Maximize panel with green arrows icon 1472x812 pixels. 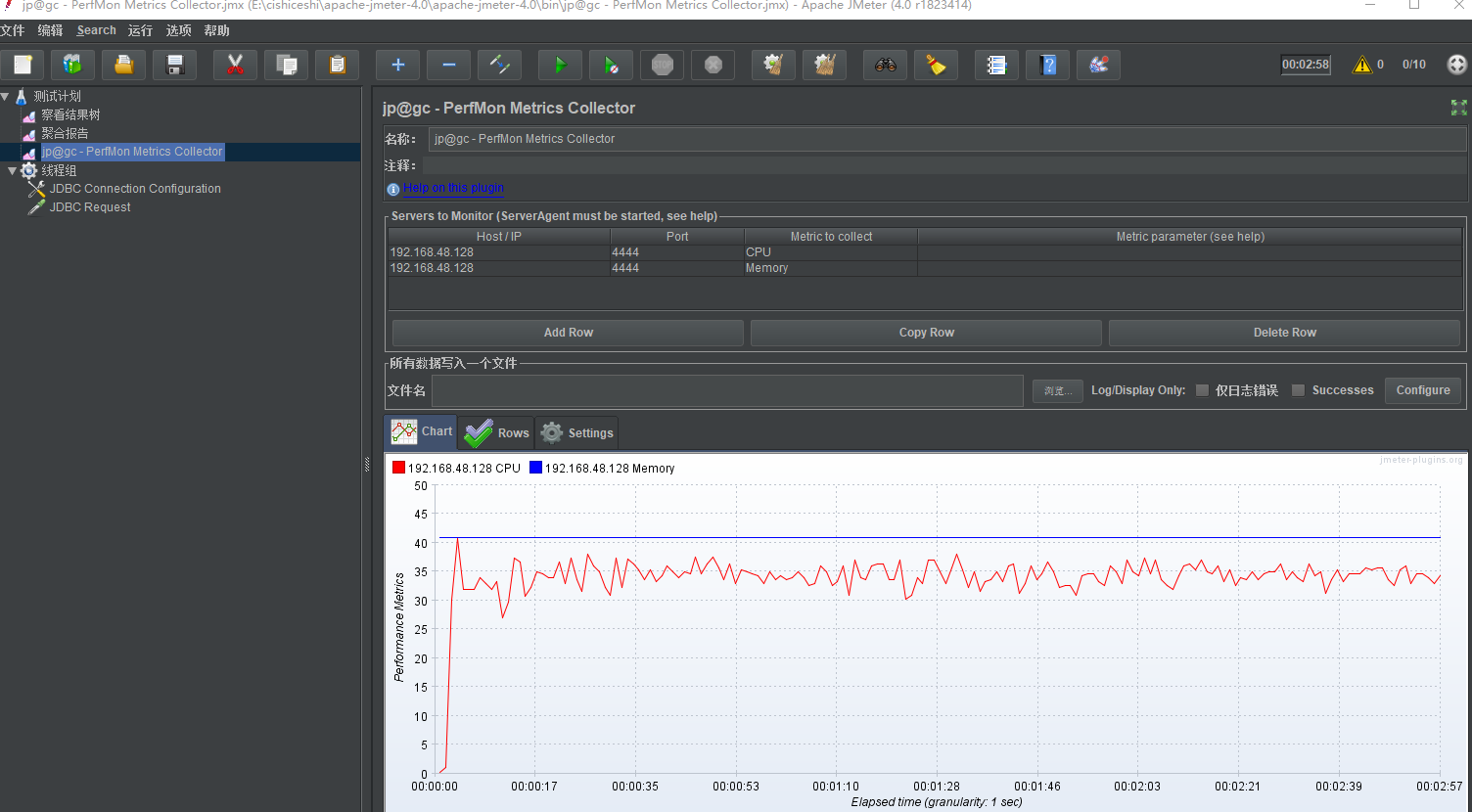click(1459, 108)
